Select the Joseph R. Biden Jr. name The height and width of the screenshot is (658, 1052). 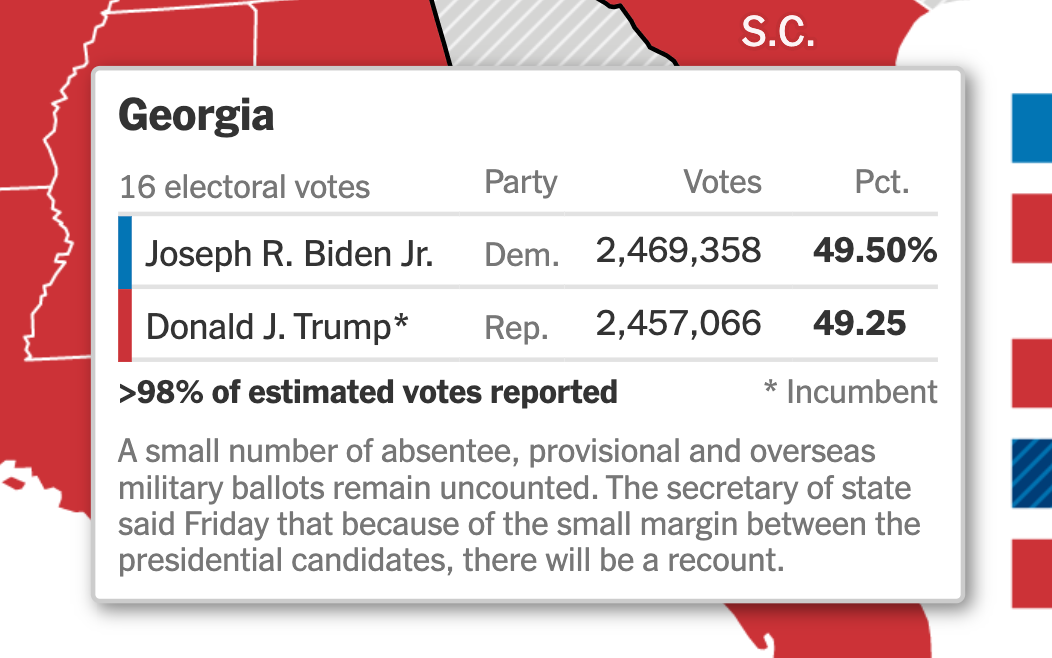(289, 254)
